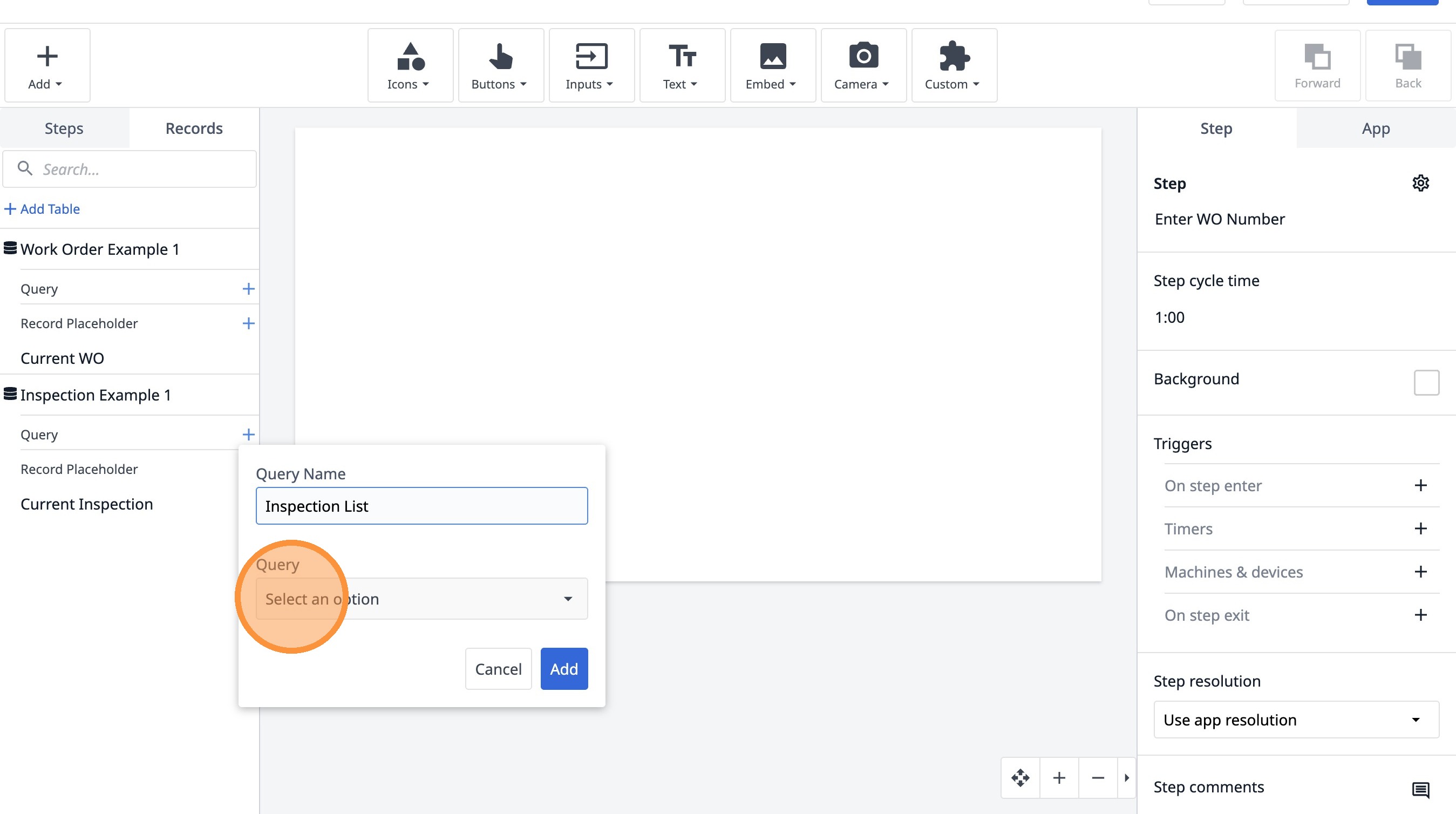Expand the Inputs widget dropdown
Viewport: 1456px width, 814px height.
pyautogui.click(x=590, y=65)
